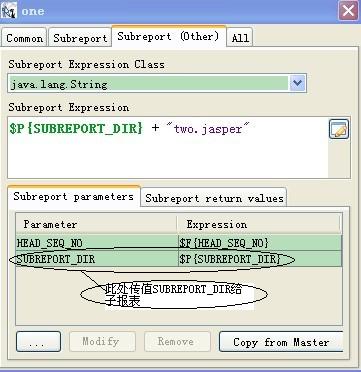Close the 'one' properties window
Screen dimensions: 361x372
click(348, 11)
